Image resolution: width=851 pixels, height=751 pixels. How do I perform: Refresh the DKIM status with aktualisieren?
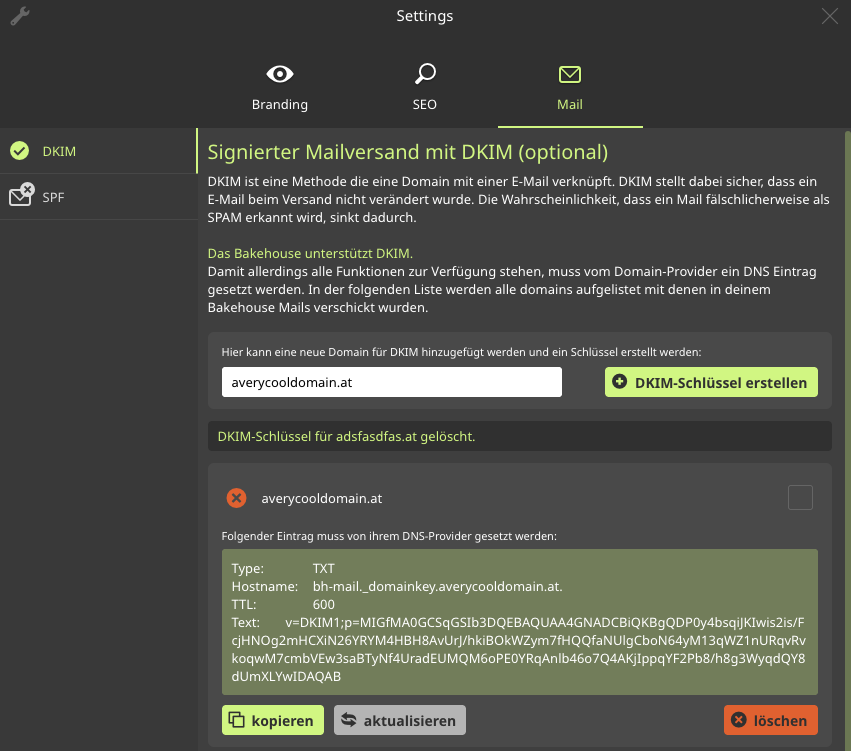399,720
